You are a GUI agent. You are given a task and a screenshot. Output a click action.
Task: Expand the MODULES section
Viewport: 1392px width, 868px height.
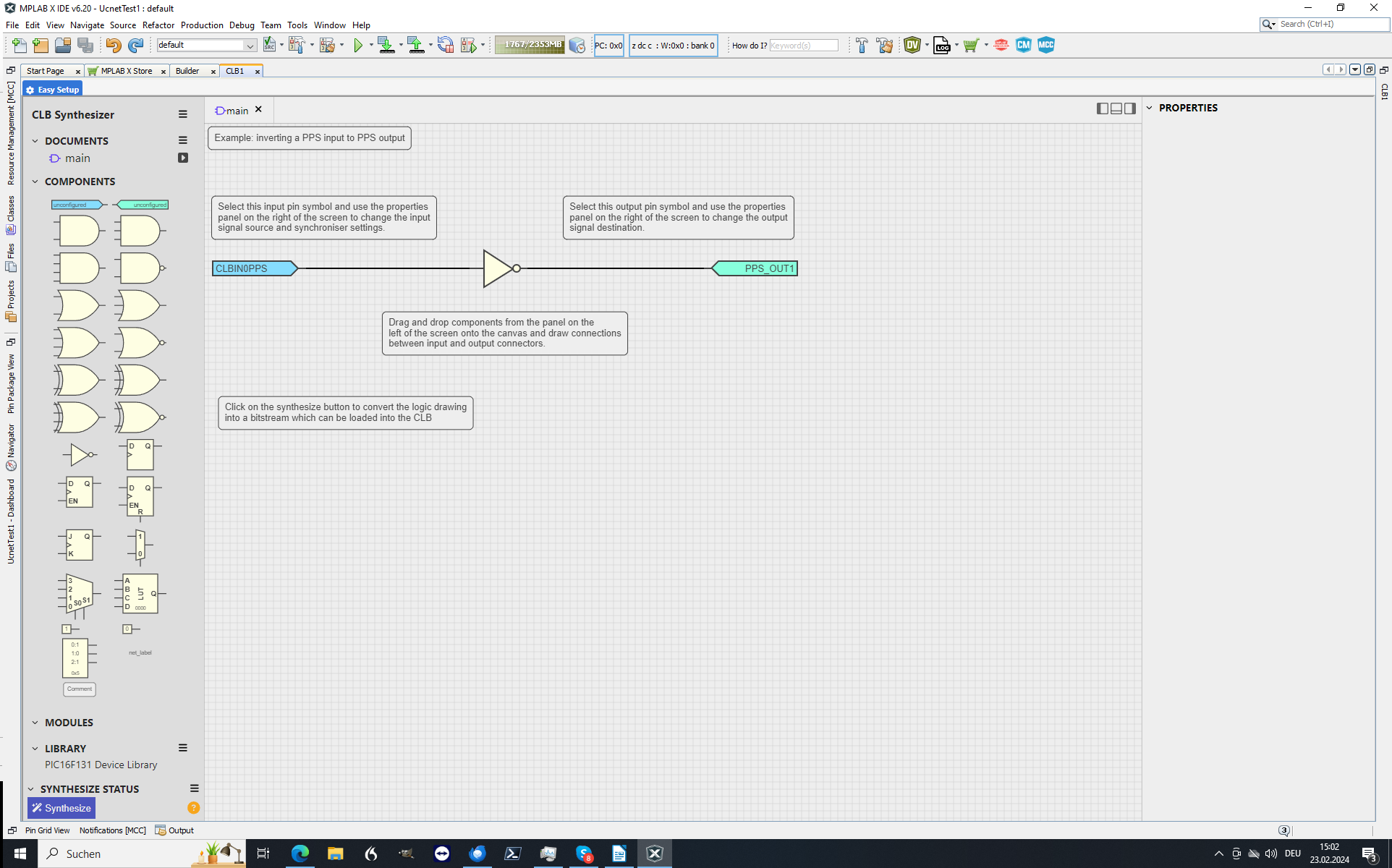click(x=35, y=723)
